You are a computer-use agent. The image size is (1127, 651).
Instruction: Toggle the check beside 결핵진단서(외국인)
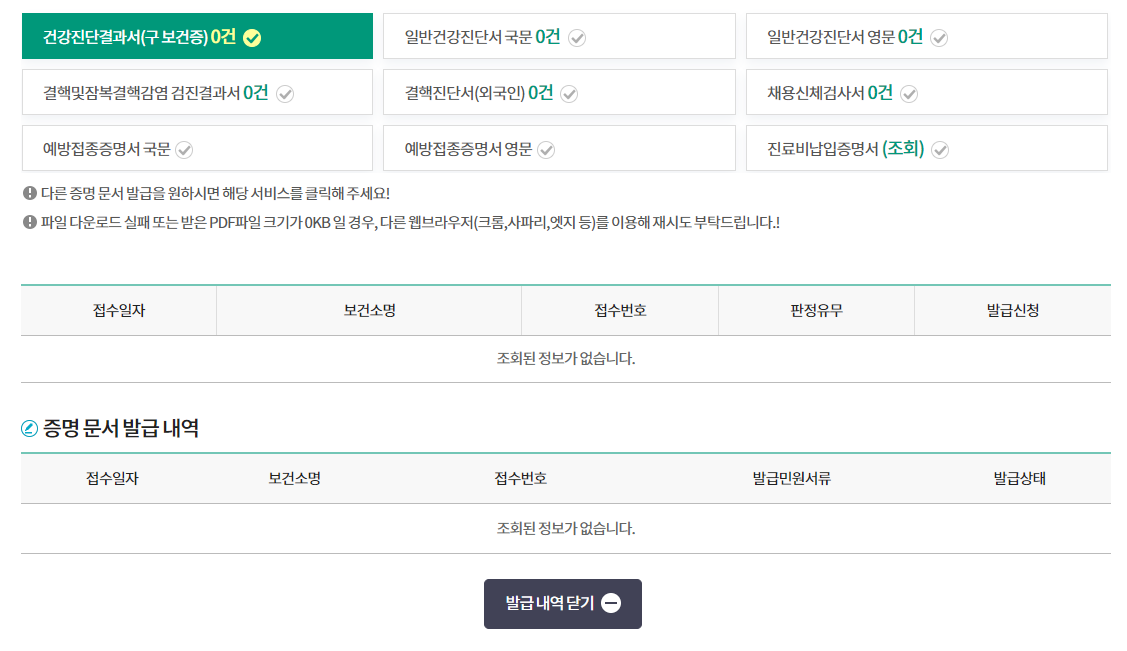570,92
